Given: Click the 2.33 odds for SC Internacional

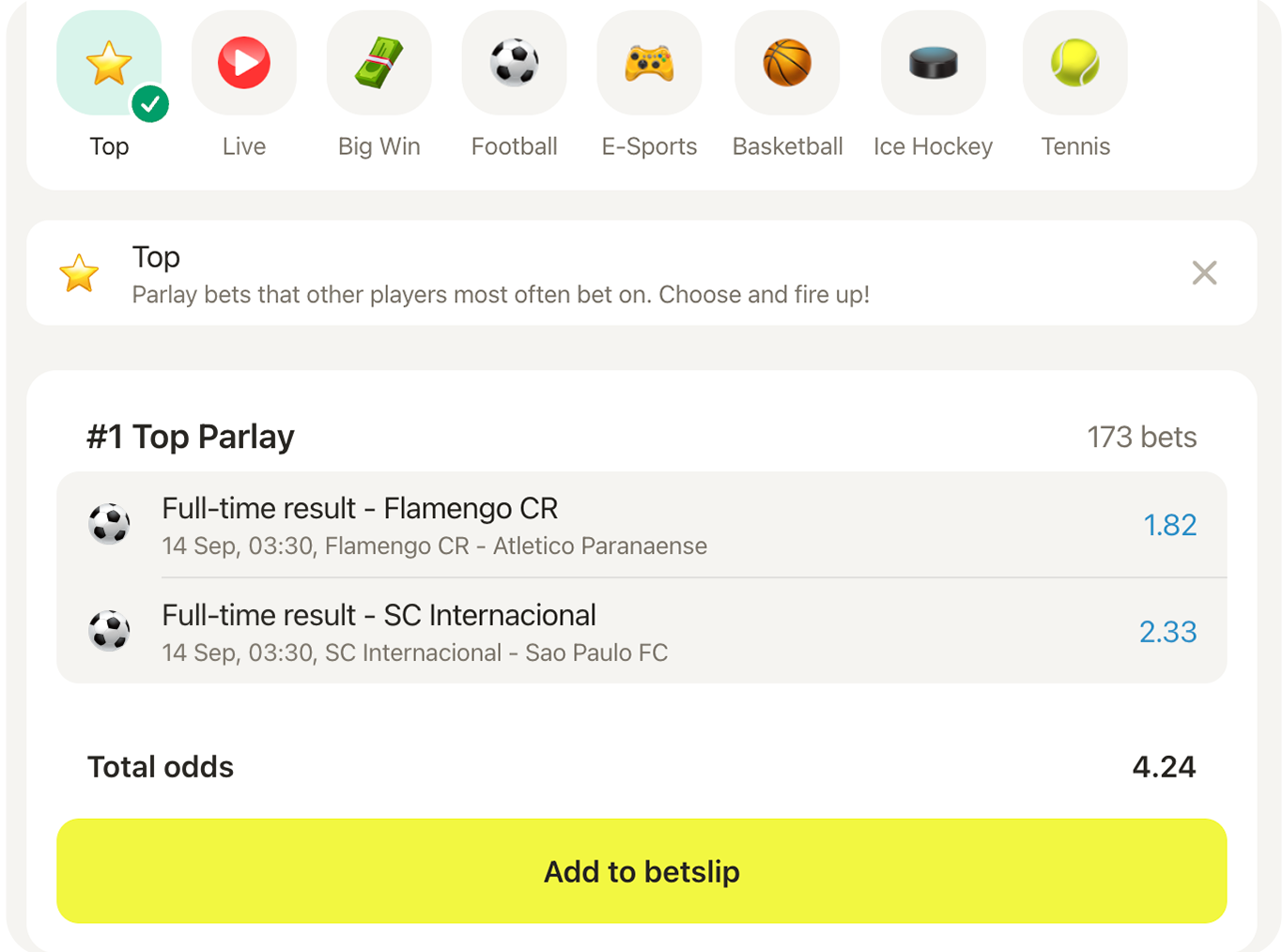Looking at the screenshot, I should point(1167,632).
